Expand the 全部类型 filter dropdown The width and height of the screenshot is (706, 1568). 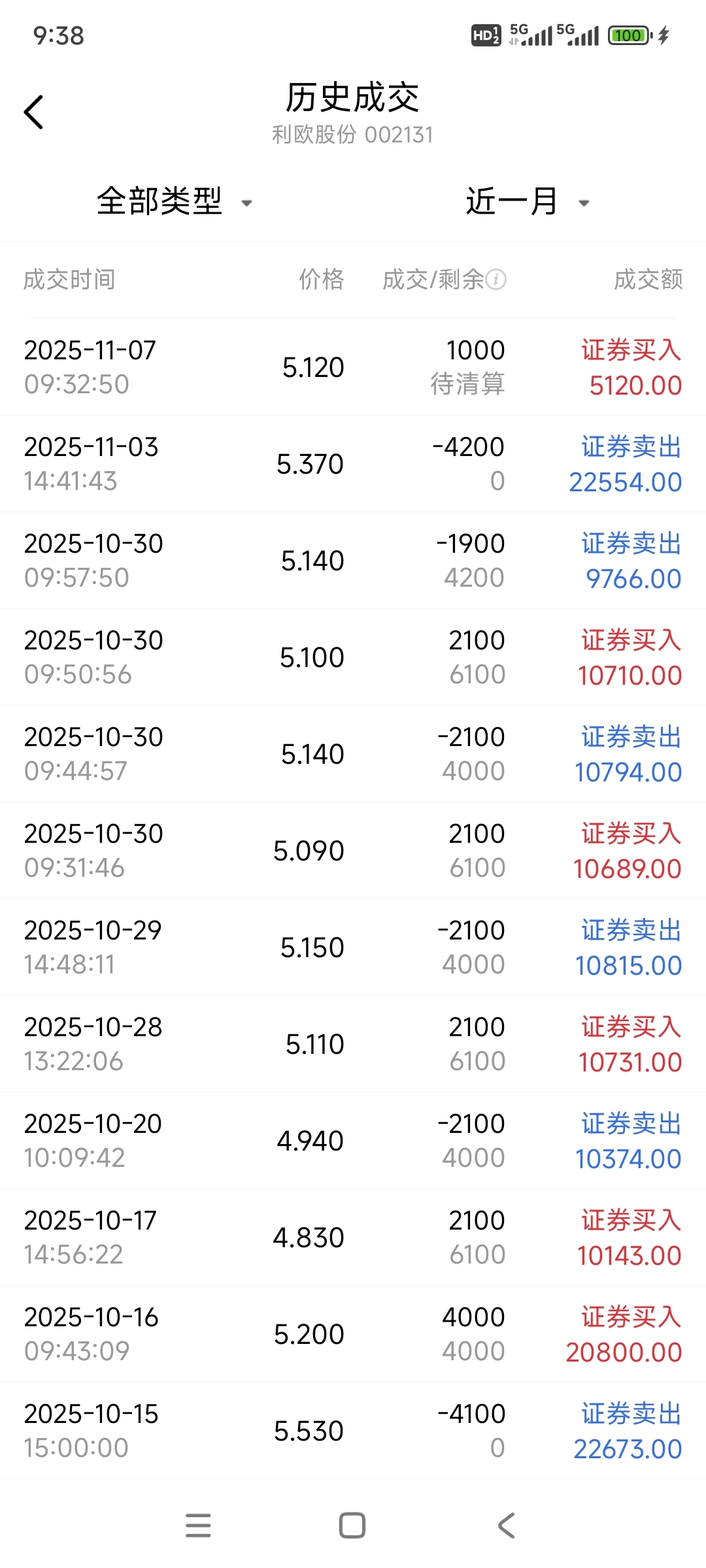pyautogui.click(x=160, y=201)
